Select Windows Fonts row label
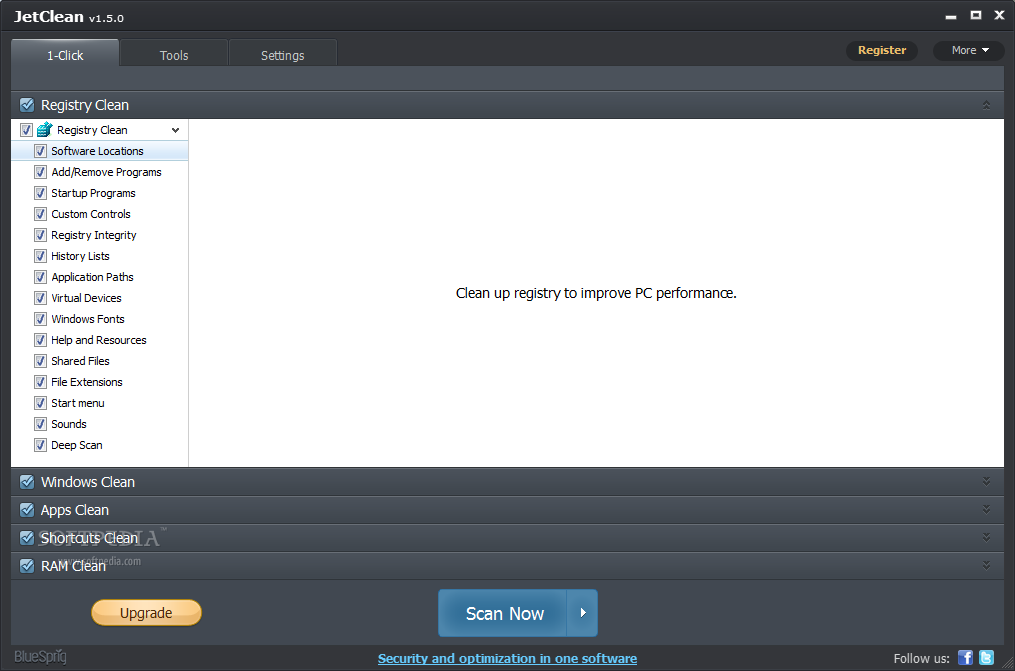This screenshot has width=1015, height=671. pos(88,319)
